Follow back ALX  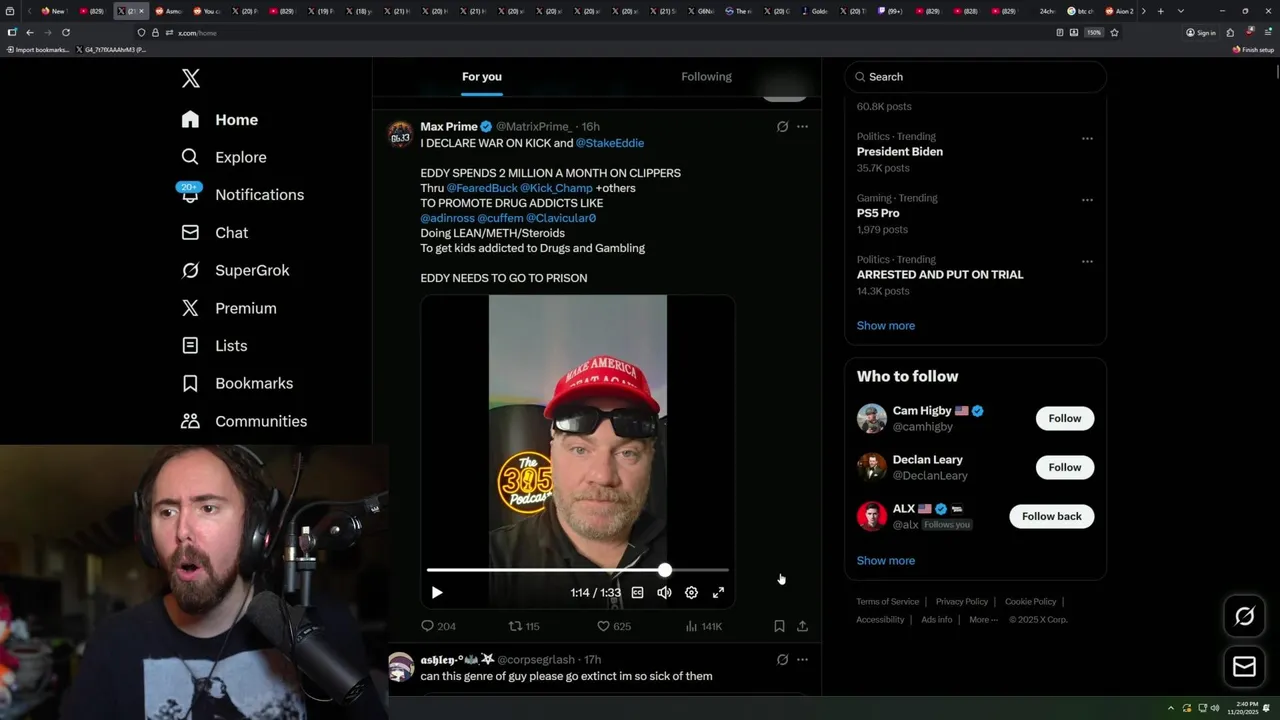[1051, 516]
